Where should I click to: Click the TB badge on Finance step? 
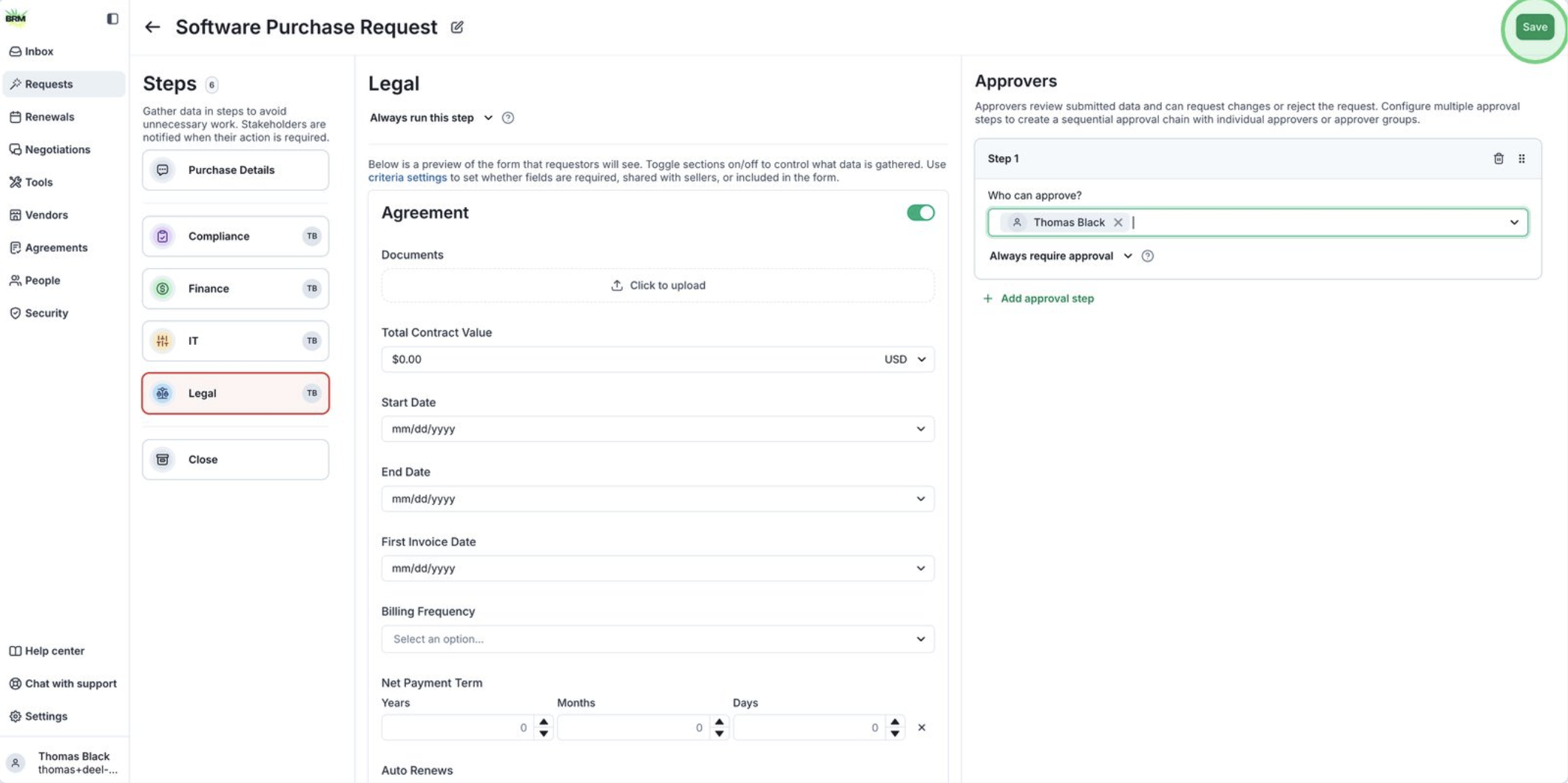312,289
